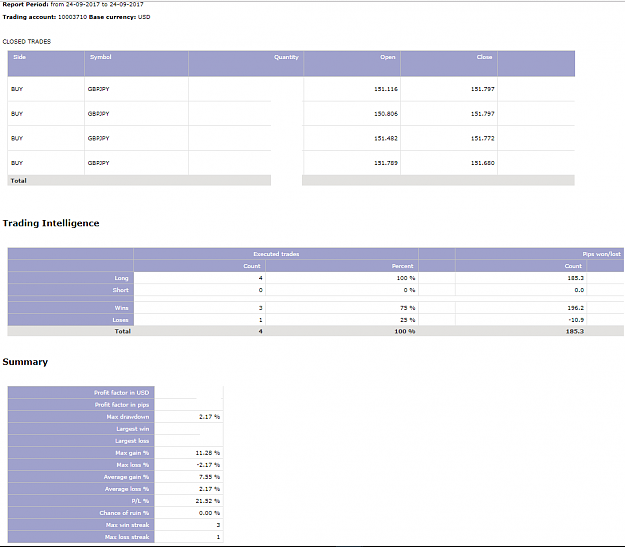This screenshot has height=547, width=625.
Task: Click close price 151.797 in the 150.806 row
Action: point(483,114)
